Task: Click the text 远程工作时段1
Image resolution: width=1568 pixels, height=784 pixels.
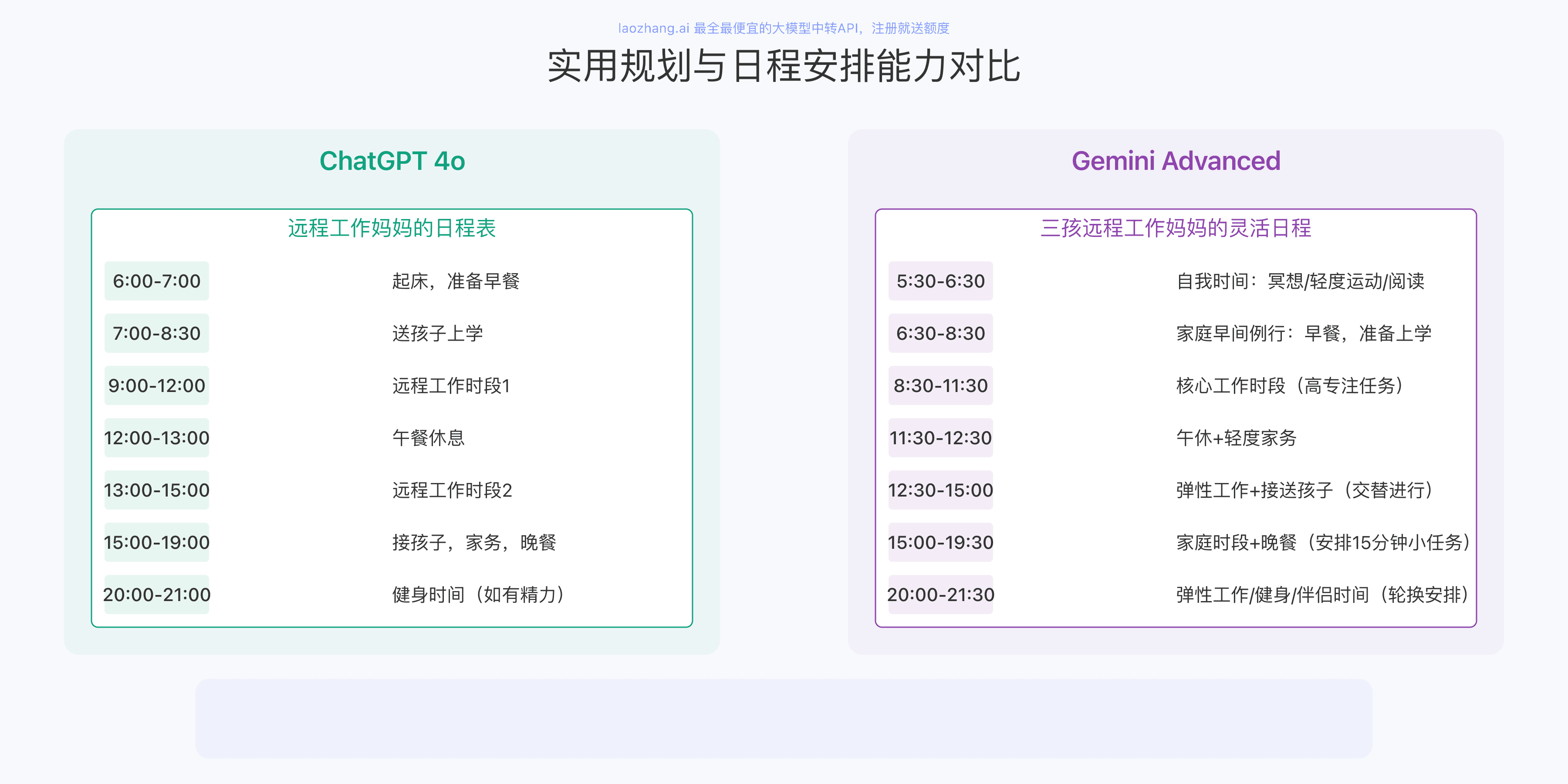Action: 451,386
